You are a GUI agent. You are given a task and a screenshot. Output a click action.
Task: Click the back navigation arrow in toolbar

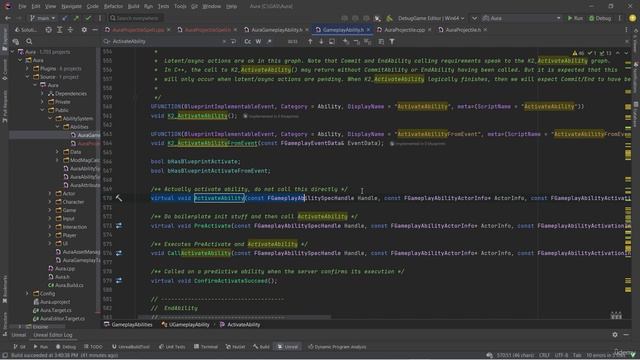8,18
